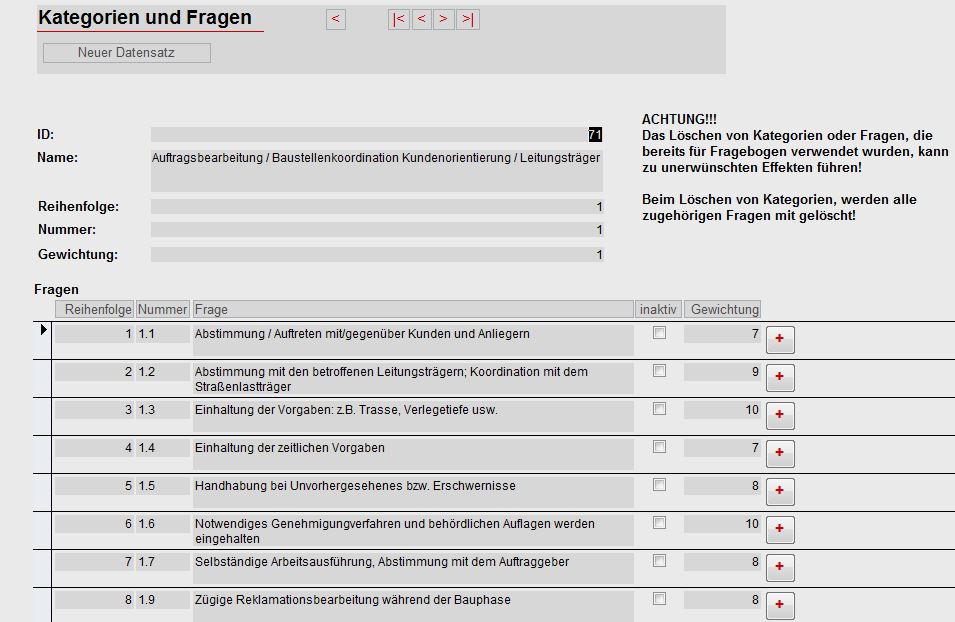Screen dimensions: 955x622
Task: Click the previous record arrow in navigation group
Action: 422,19
